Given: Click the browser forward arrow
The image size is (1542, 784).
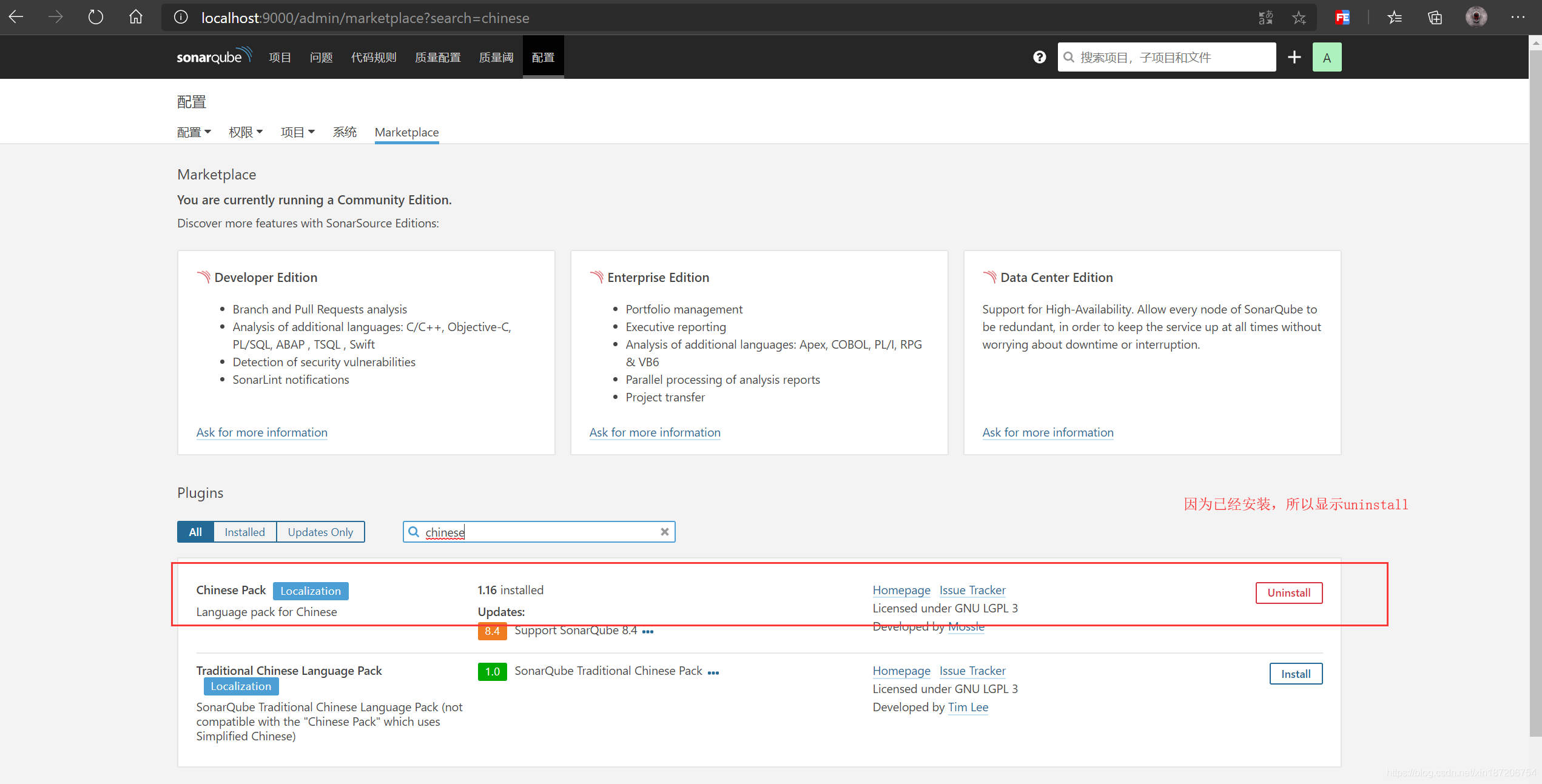Looking at the screenshot, I should coord(56,18).
